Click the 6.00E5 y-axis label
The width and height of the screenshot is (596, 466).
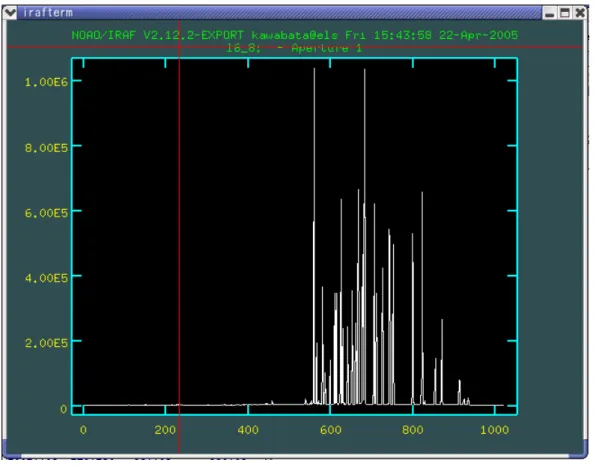click(x=46, y=212)
